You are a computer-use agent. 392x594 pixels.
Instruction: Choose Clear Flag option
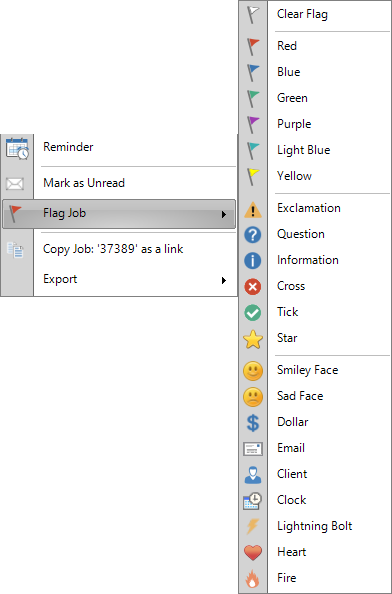pos(315,15)
